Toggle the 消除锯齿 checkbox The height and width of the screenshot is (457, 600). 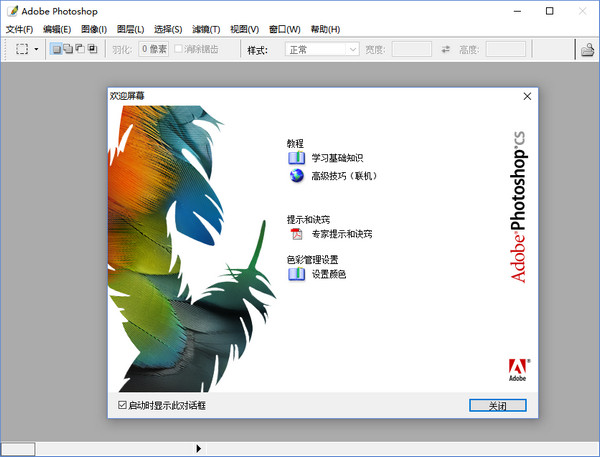click(179, 49)
